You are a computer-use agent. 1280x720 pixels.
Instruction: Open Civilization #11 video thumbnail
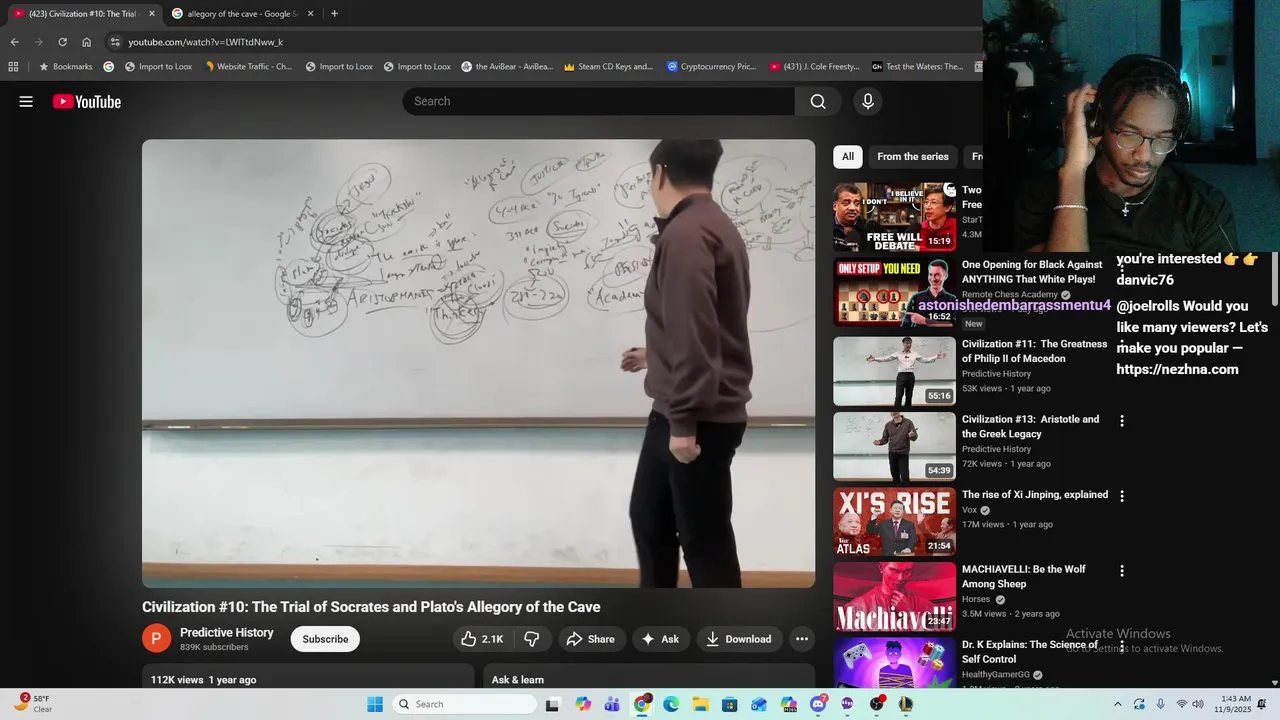[894, 371]
